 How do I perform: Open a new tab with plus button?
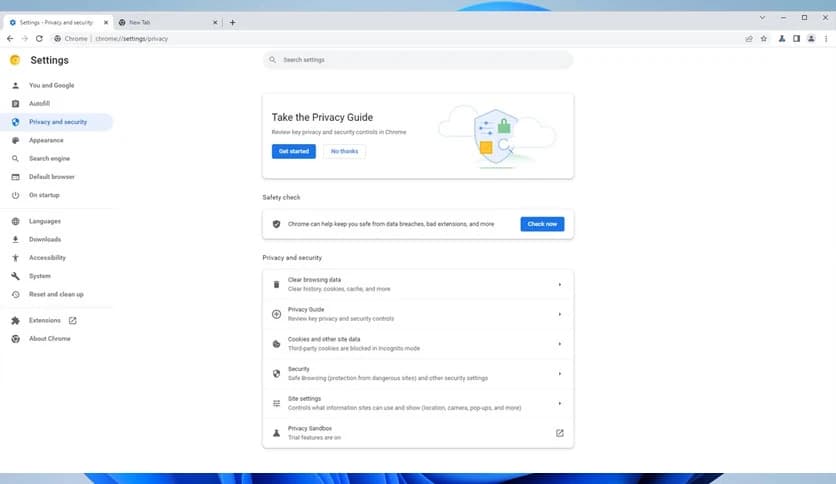tap(232, 22)
